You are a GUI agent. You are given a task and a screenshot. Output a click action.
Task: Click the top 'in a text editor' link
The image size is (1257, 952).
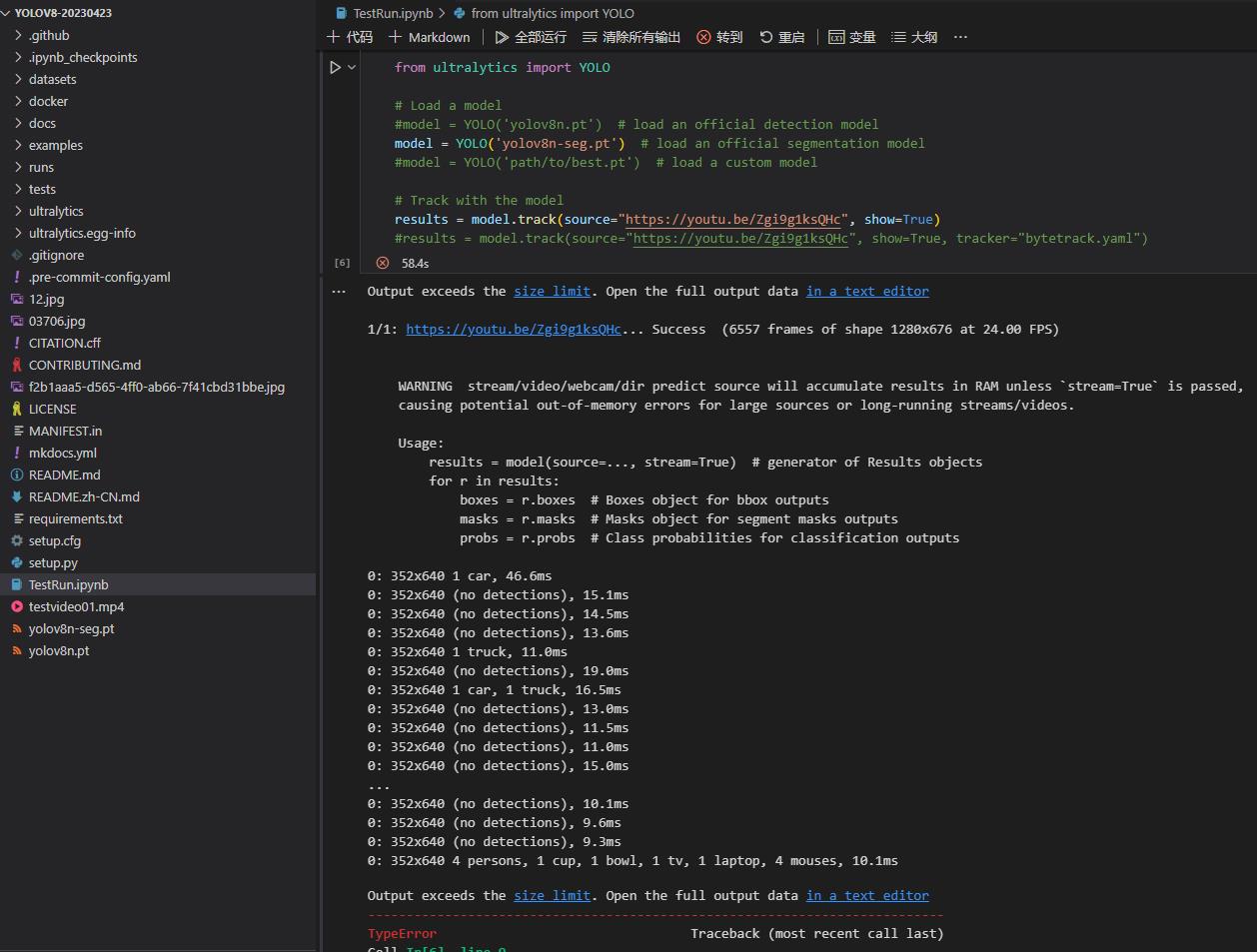click(x=867, y=291)
